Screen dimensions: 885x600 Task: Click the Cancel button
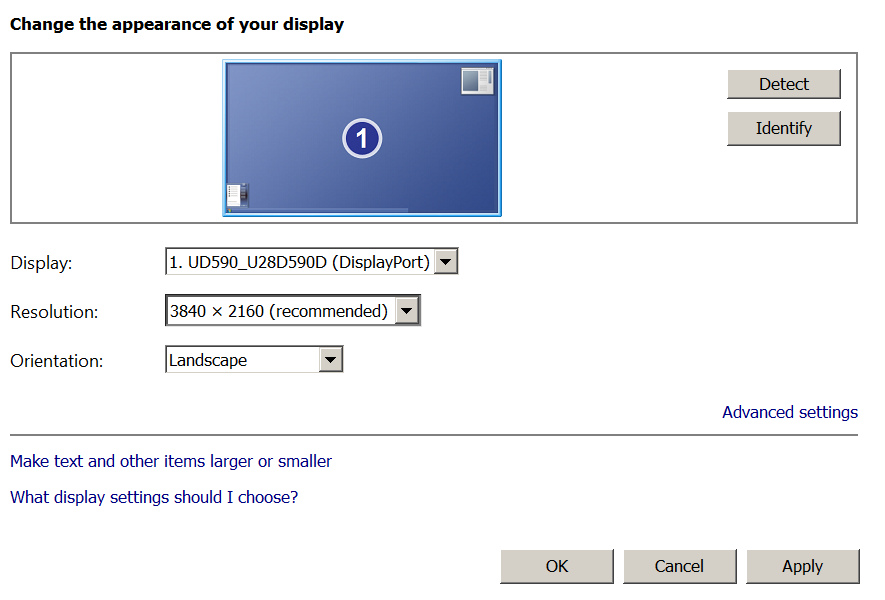tap(680, 566)
